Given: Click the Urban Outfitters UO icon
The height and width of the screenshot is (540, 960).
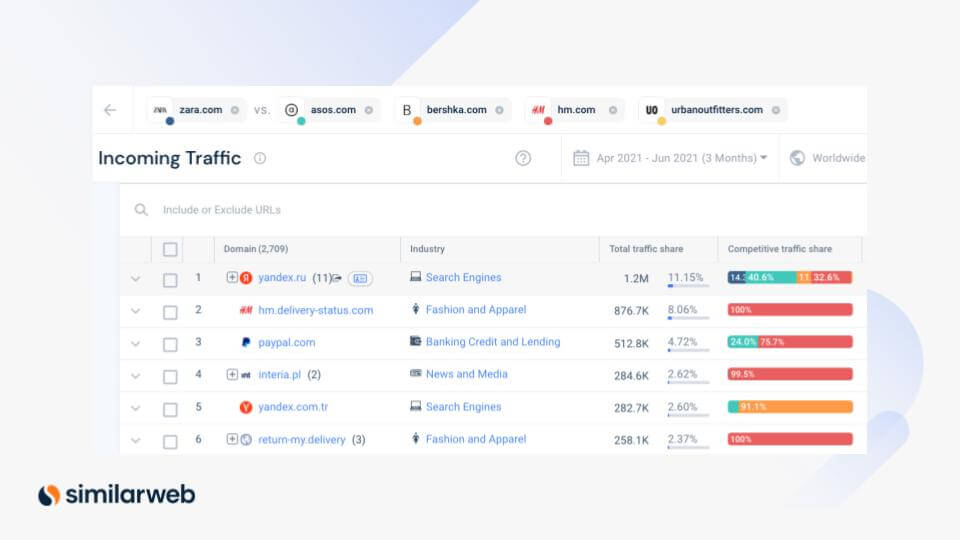Looking at the screenshot, I should click(x=651, y=110).
